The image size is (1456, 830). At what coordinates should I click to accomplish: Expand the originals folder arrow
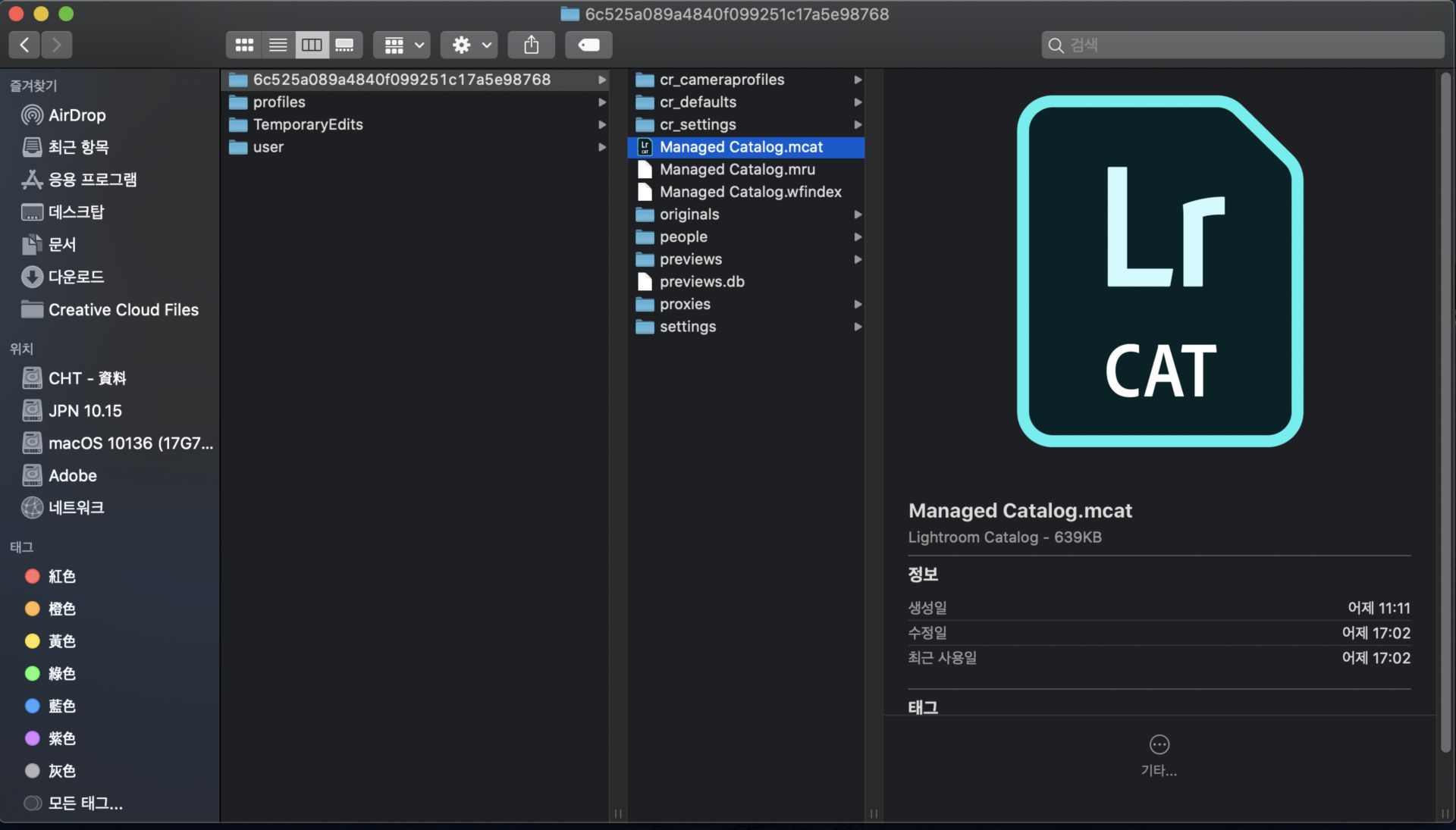[x=858, y=215]
